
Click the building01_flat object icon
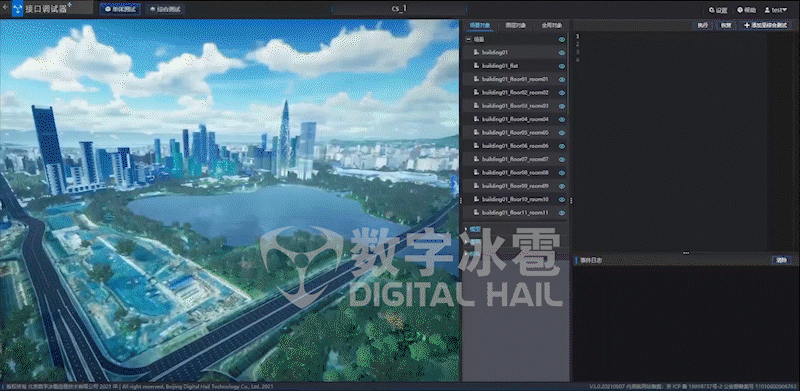[476, 66]
